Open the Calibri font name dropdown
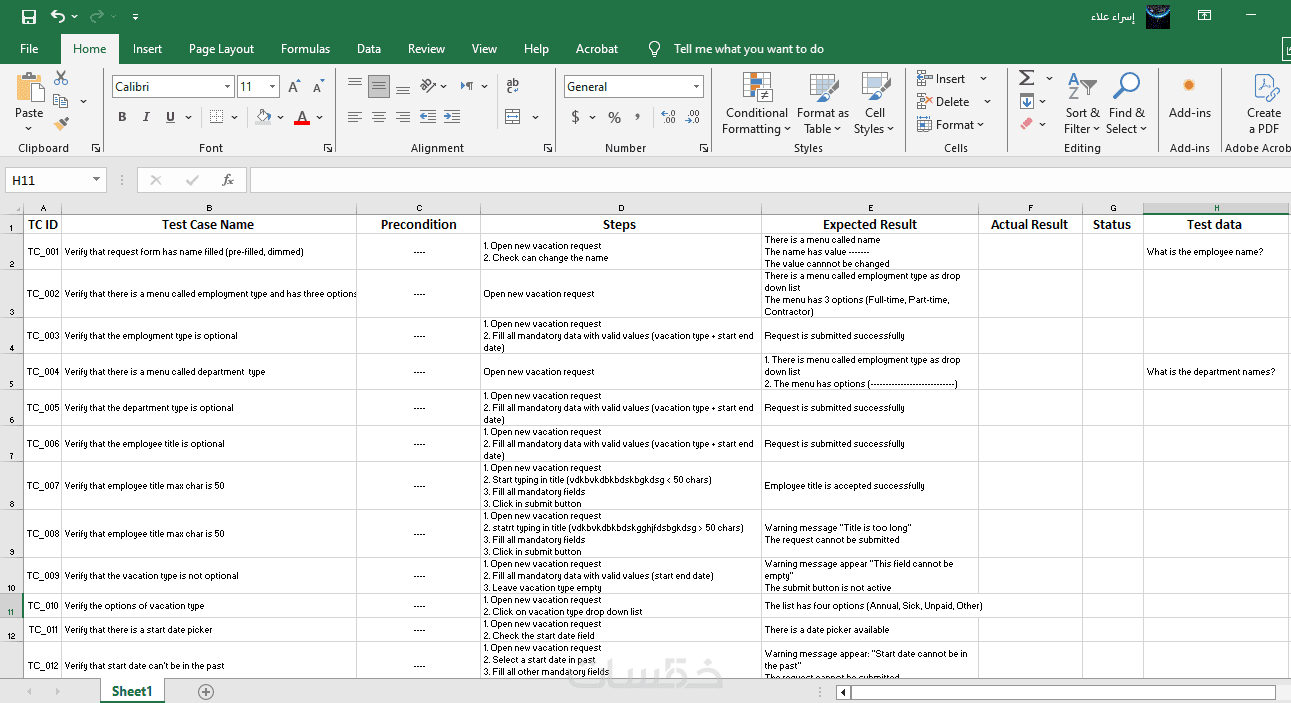This screenshot has width=1291, height=703. pyautogui.click(x=227, y=87)
